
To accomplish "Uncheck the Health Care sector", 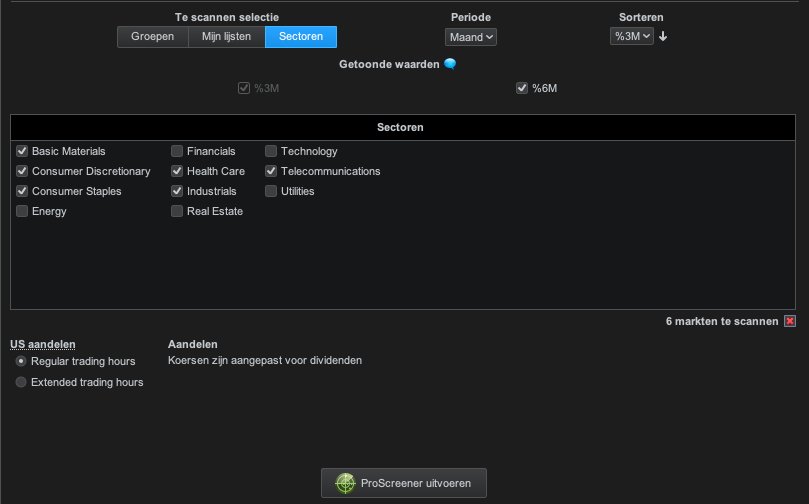I will tap(177, 171).
